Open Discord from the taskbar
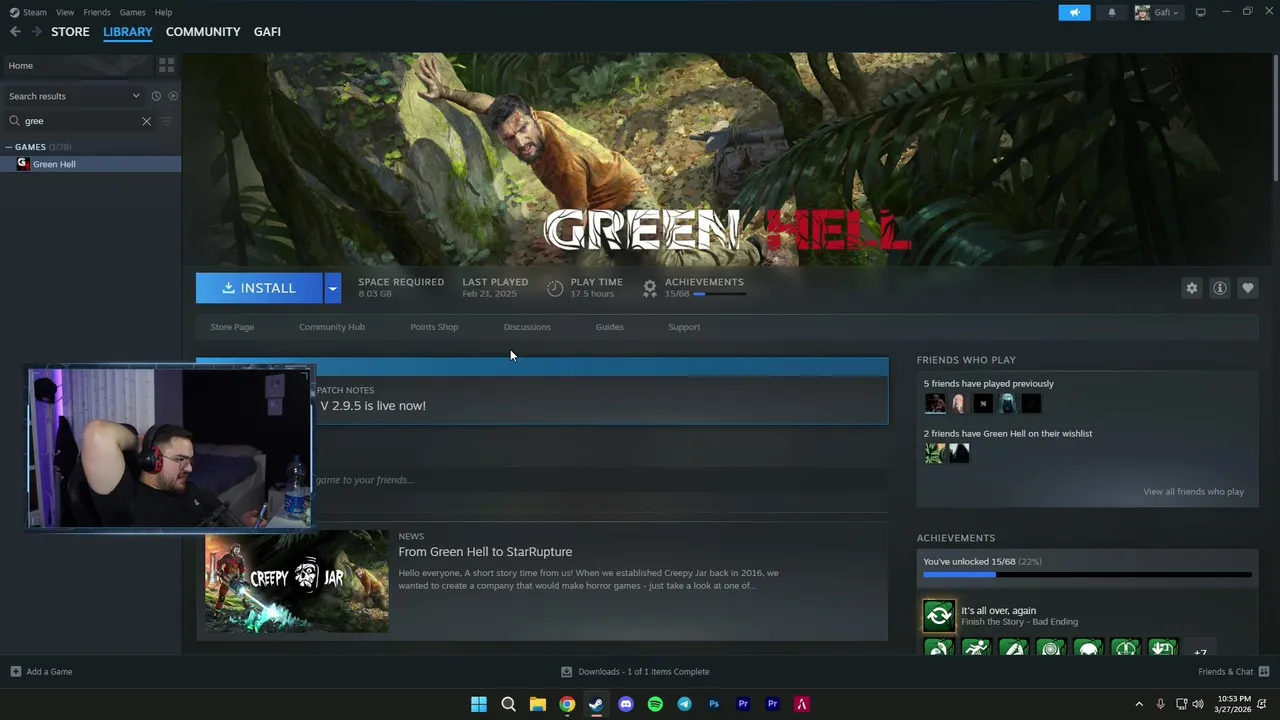Screen dimensions: 1280x720 [626, 704]
